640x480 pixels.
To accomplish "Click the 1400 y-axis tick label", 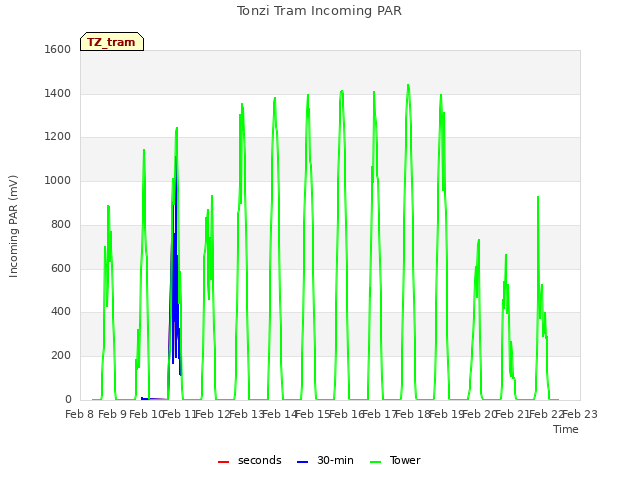I will point(58,93).
